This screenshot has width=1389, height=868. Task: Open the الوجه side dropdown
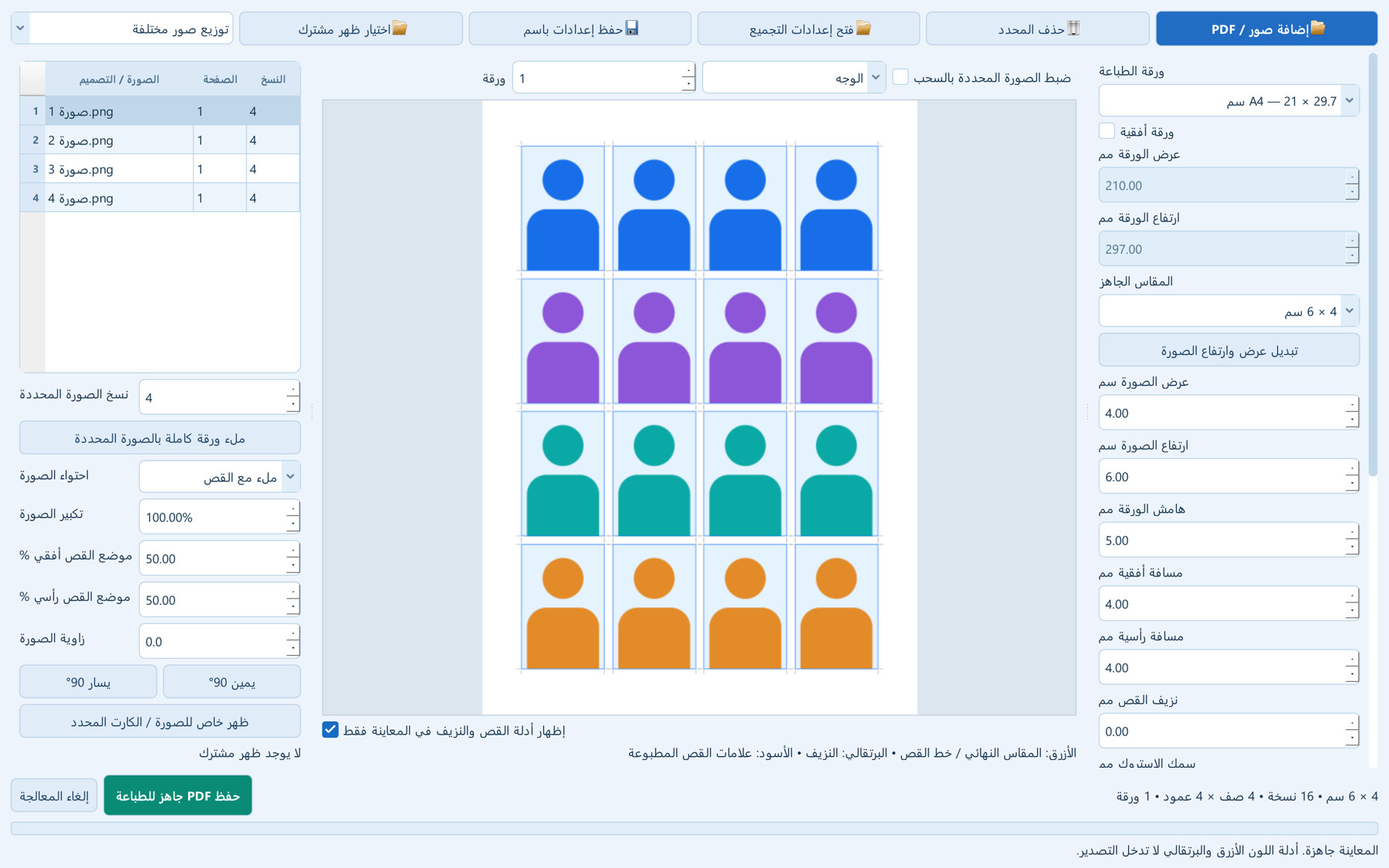(x=793, y=77)
